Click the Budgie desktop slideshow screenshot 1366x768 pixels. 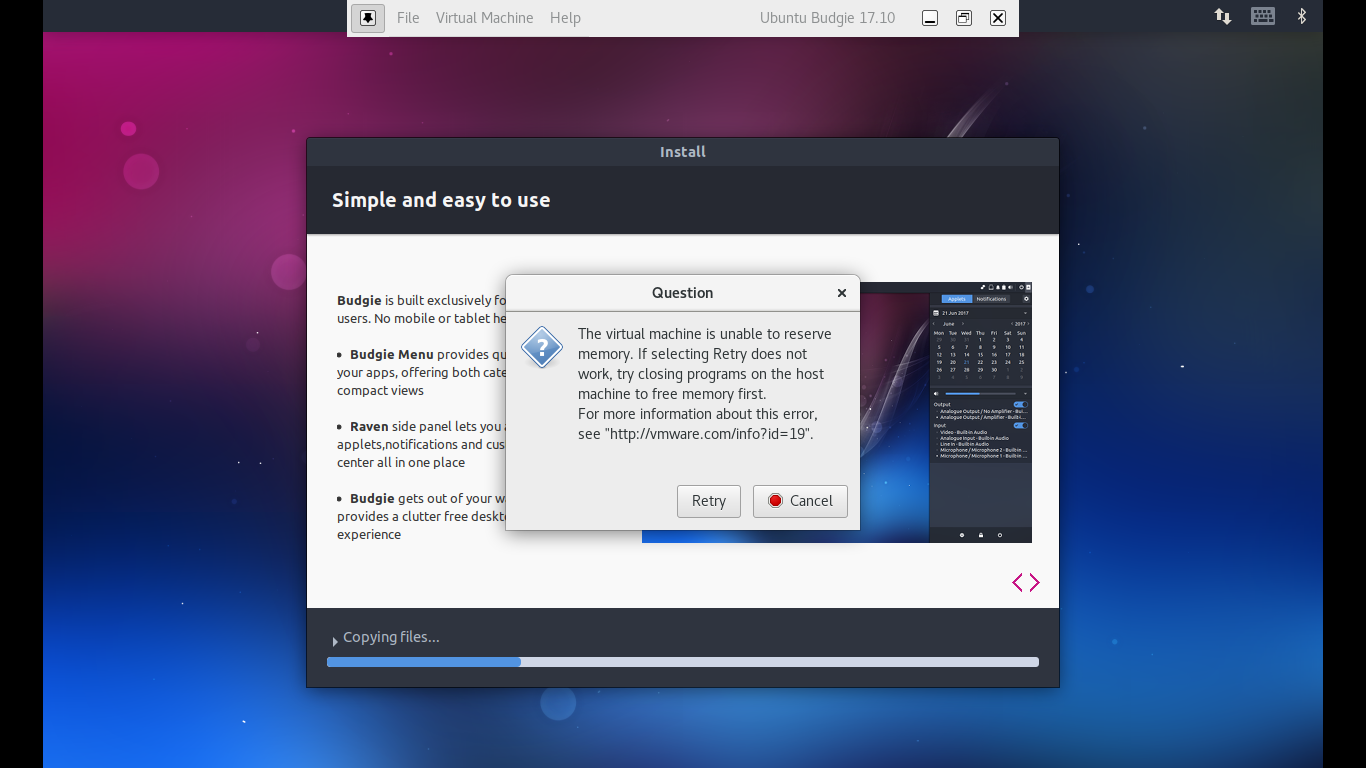click(x=836, y=412)
